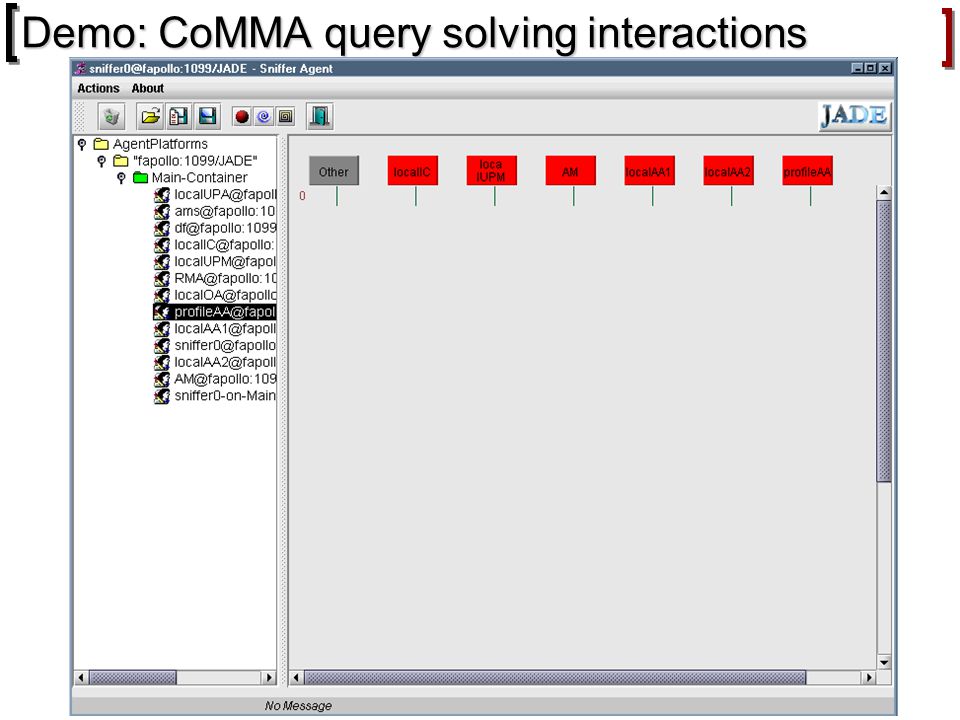Select sniffer0@fapollo in the agent tree
This screenshot has width=960, height=720.
click(214, 345)
